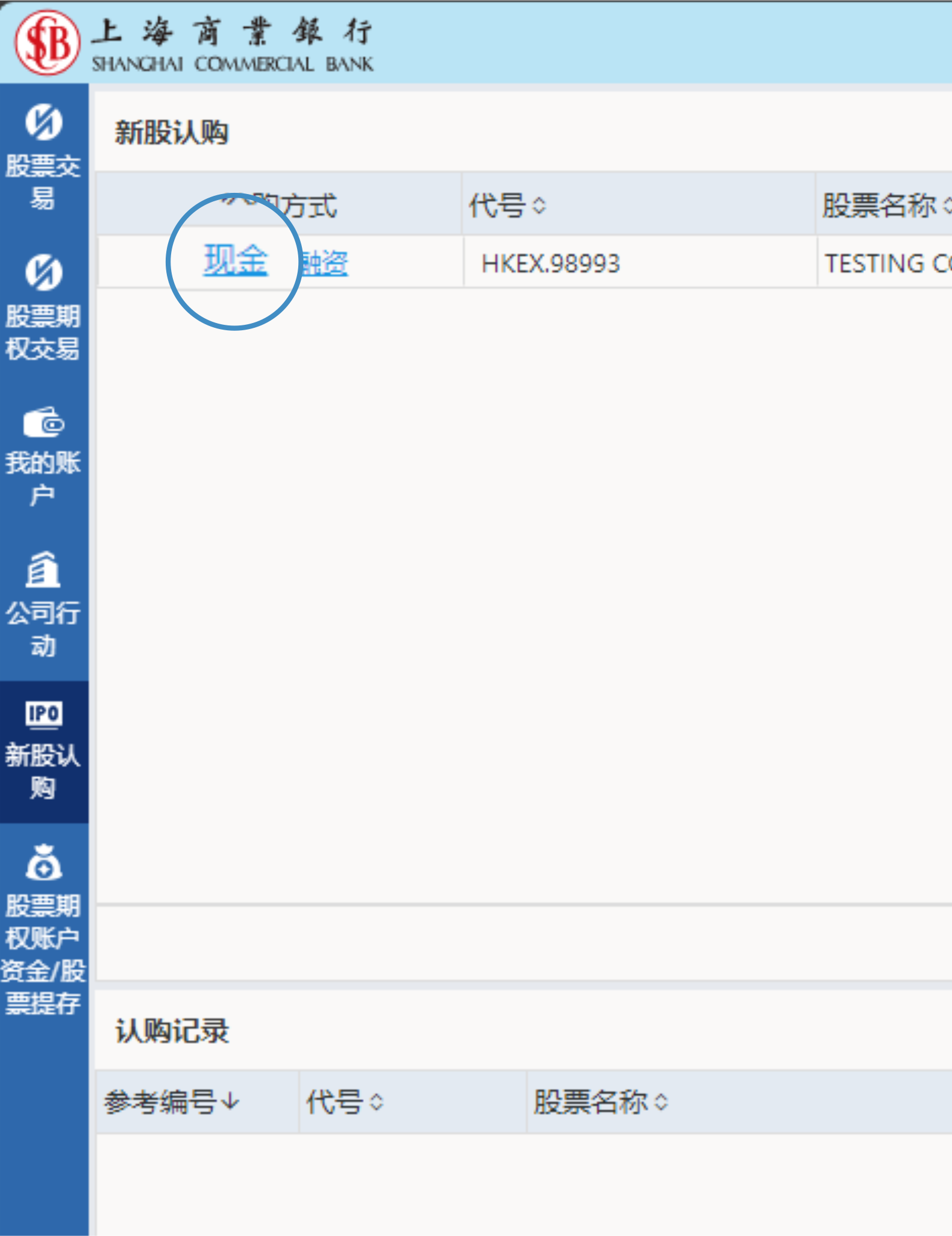The image size is (952, 1236).
Task: Go to 新股认购 sidebar menu label
Action: coord(43,771)
